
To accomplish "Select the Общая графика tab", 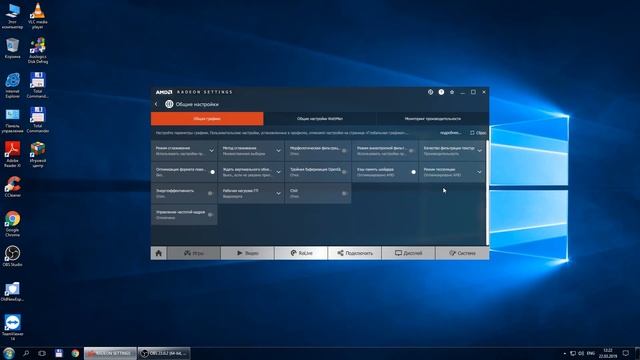I will coord(207,119).
